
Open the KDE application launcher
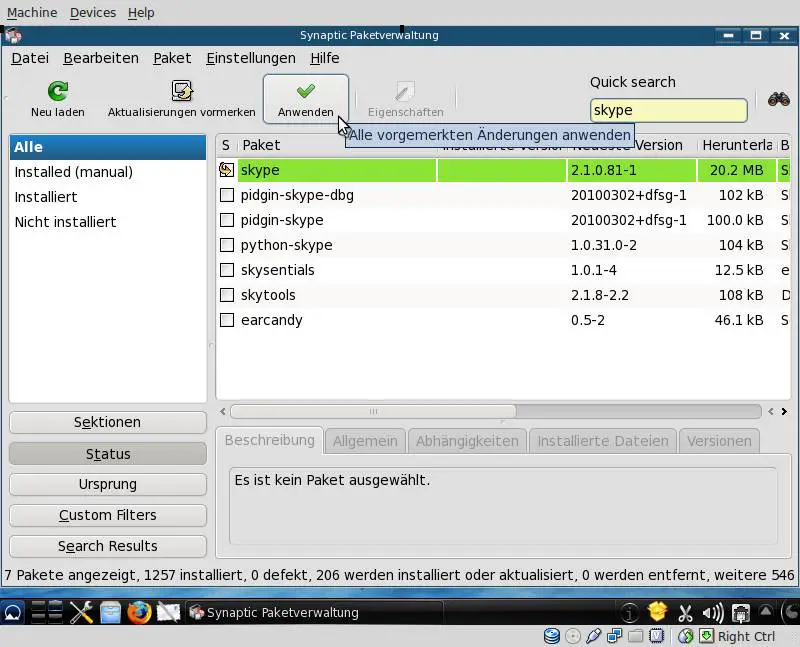click(x=12, y=612)
